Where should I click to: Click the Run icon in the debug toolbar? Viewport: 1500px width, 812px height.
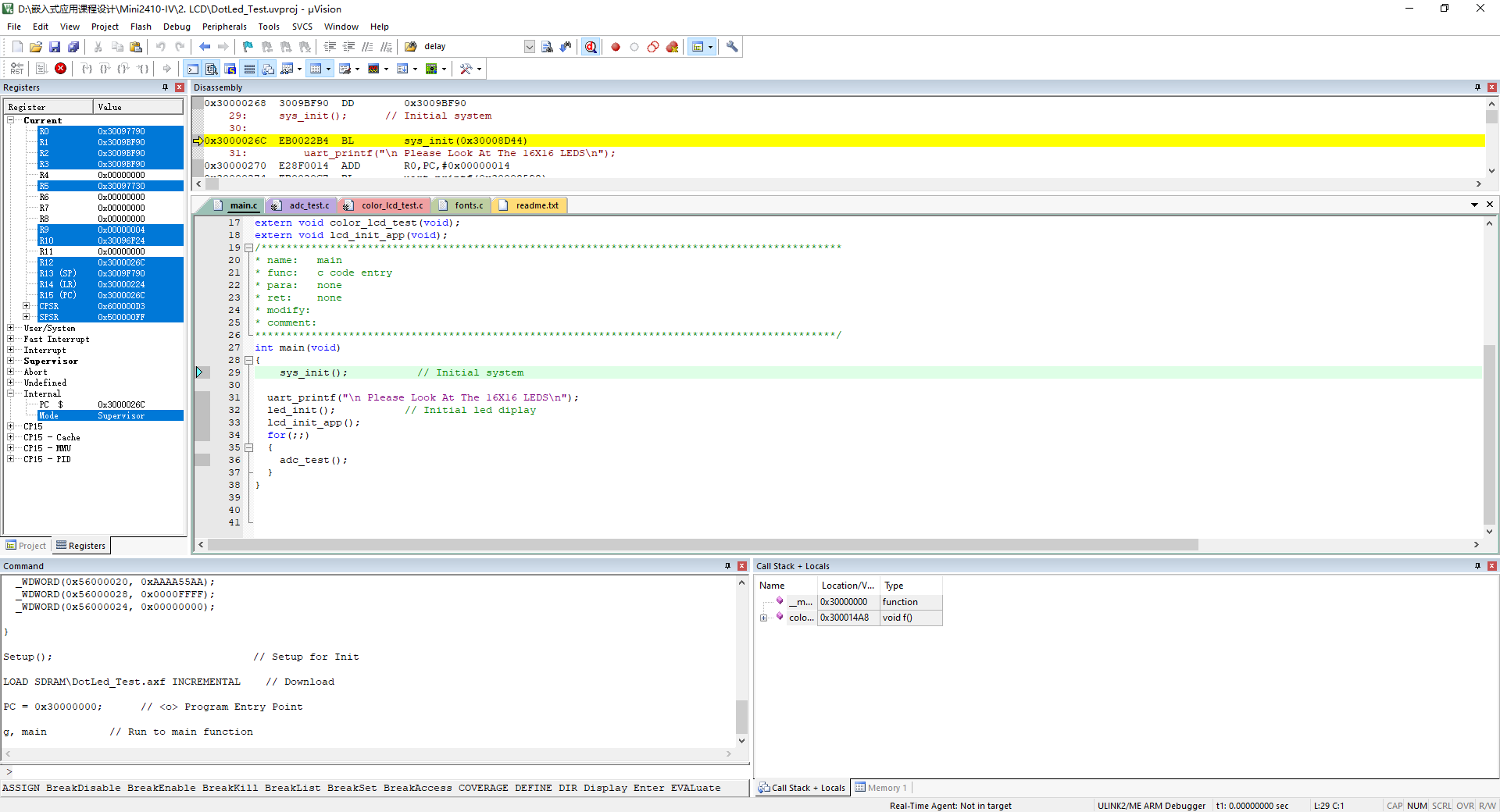pyautogui.click(x=41, y=69)
